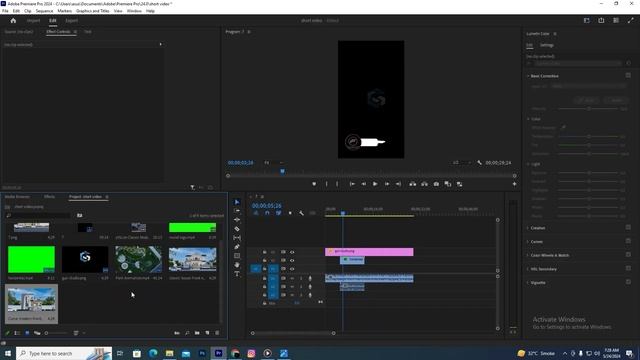Open Program monitor settings wrench
This screenshot has width=640, height=360.
[479, 162]
